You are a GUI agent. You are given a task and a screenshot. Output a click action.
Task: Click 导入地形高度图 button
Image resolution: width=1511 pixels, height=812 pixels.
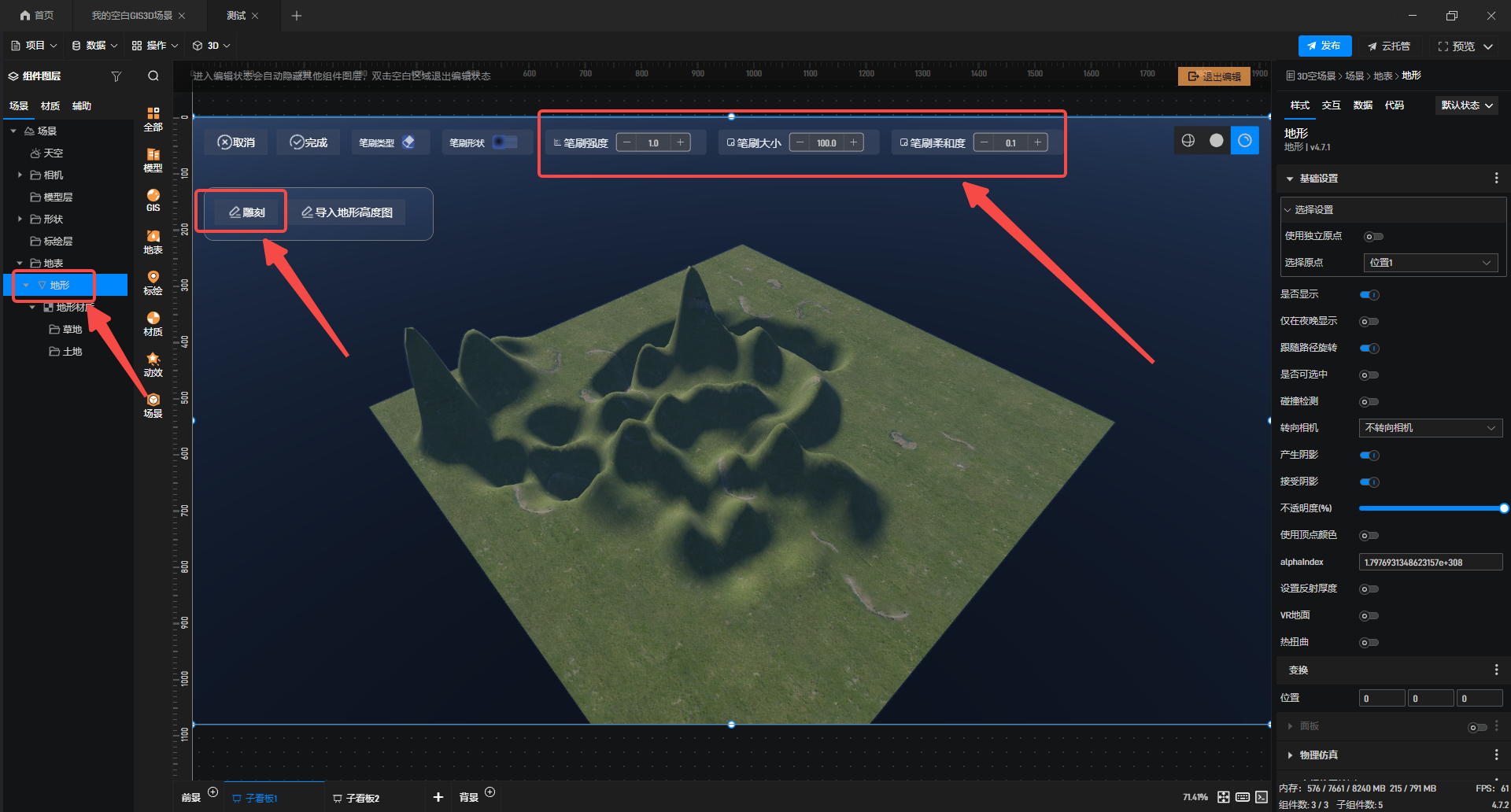[x=347, y=212]
